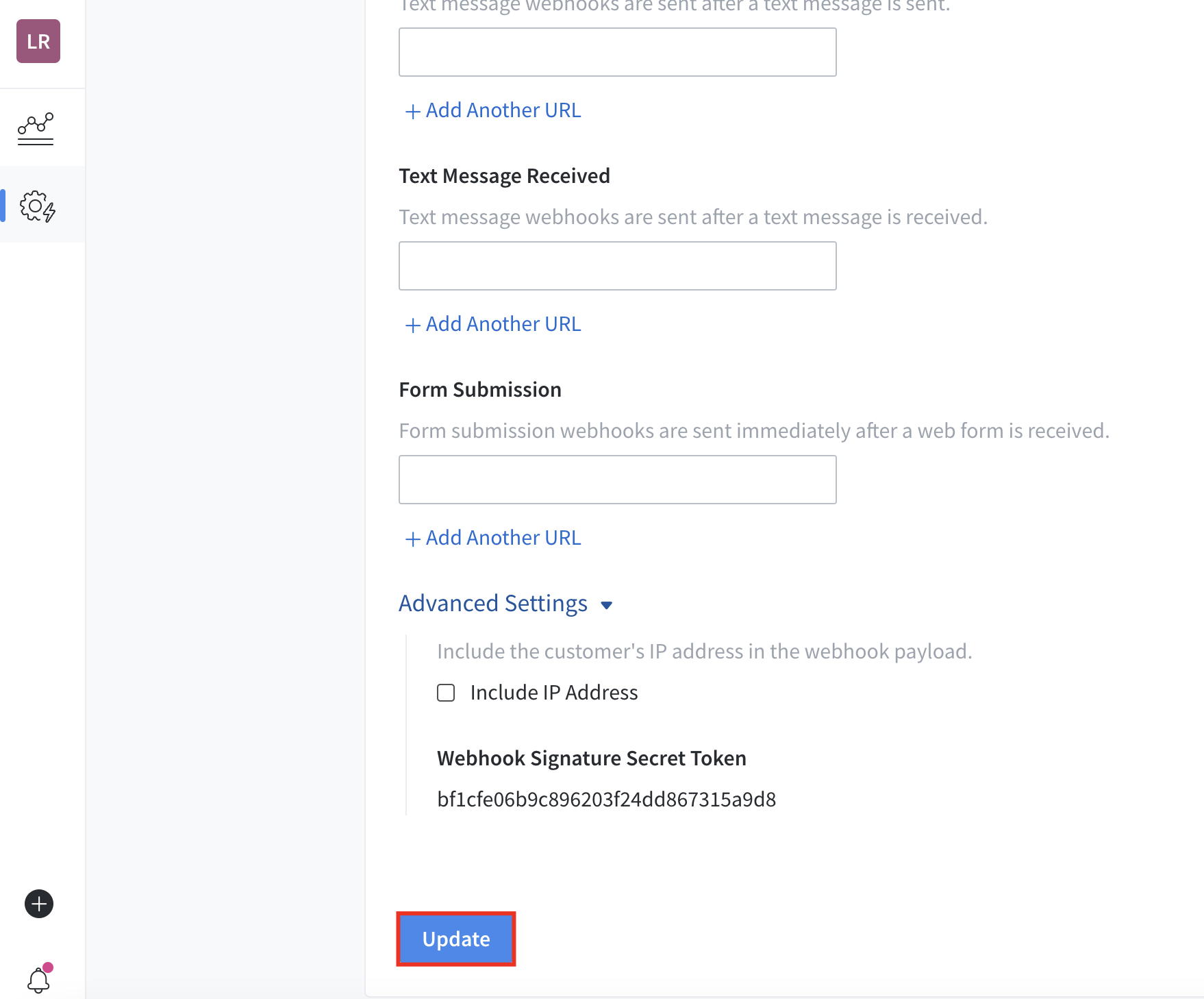Click the Webhook Signature Secret Token heading
The height and width of the screenshot is (999, 1204).
(591, 758)
